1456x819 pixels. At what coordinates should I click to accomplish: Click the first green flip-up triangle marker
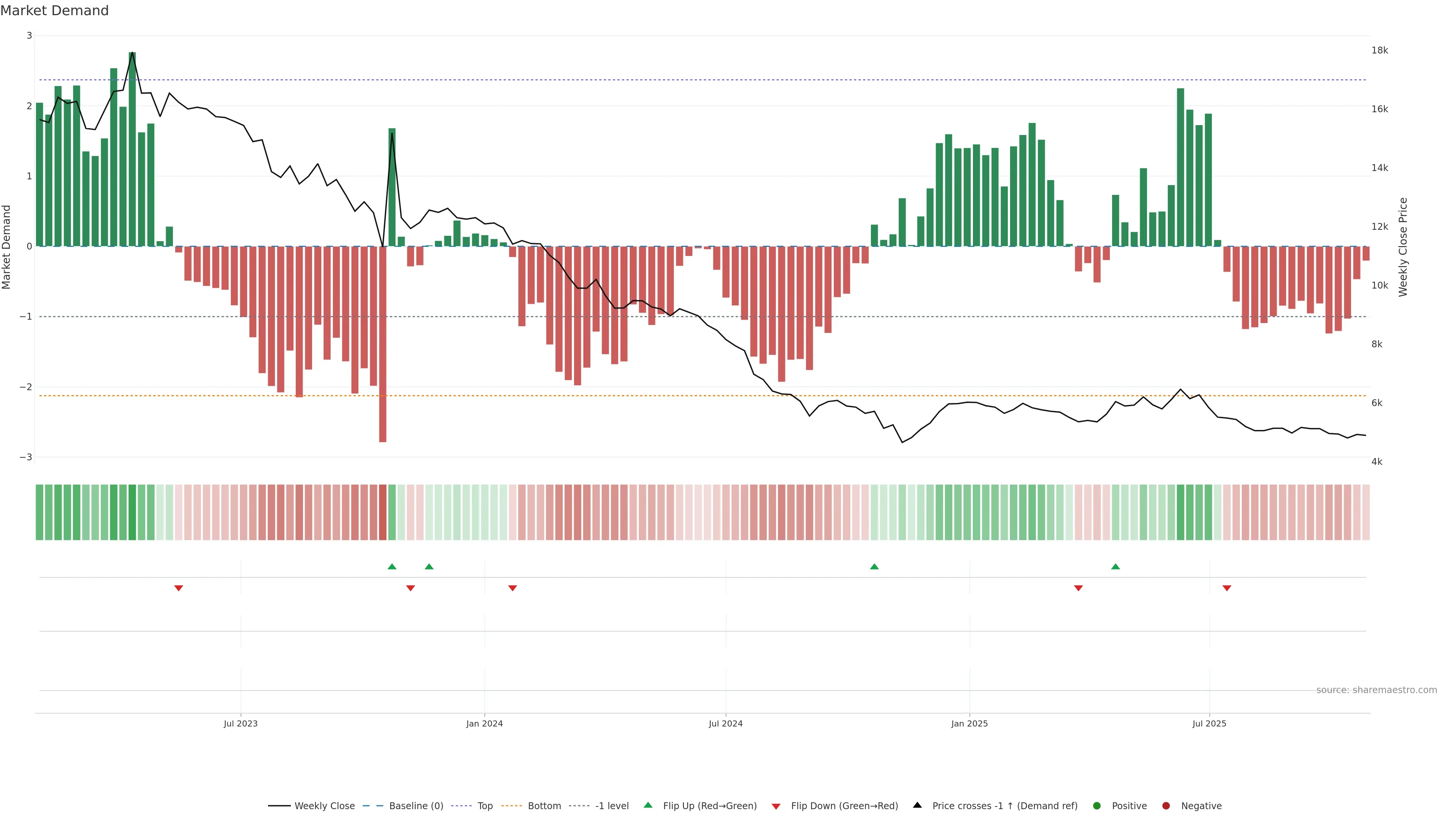click(x=392, y=566)
